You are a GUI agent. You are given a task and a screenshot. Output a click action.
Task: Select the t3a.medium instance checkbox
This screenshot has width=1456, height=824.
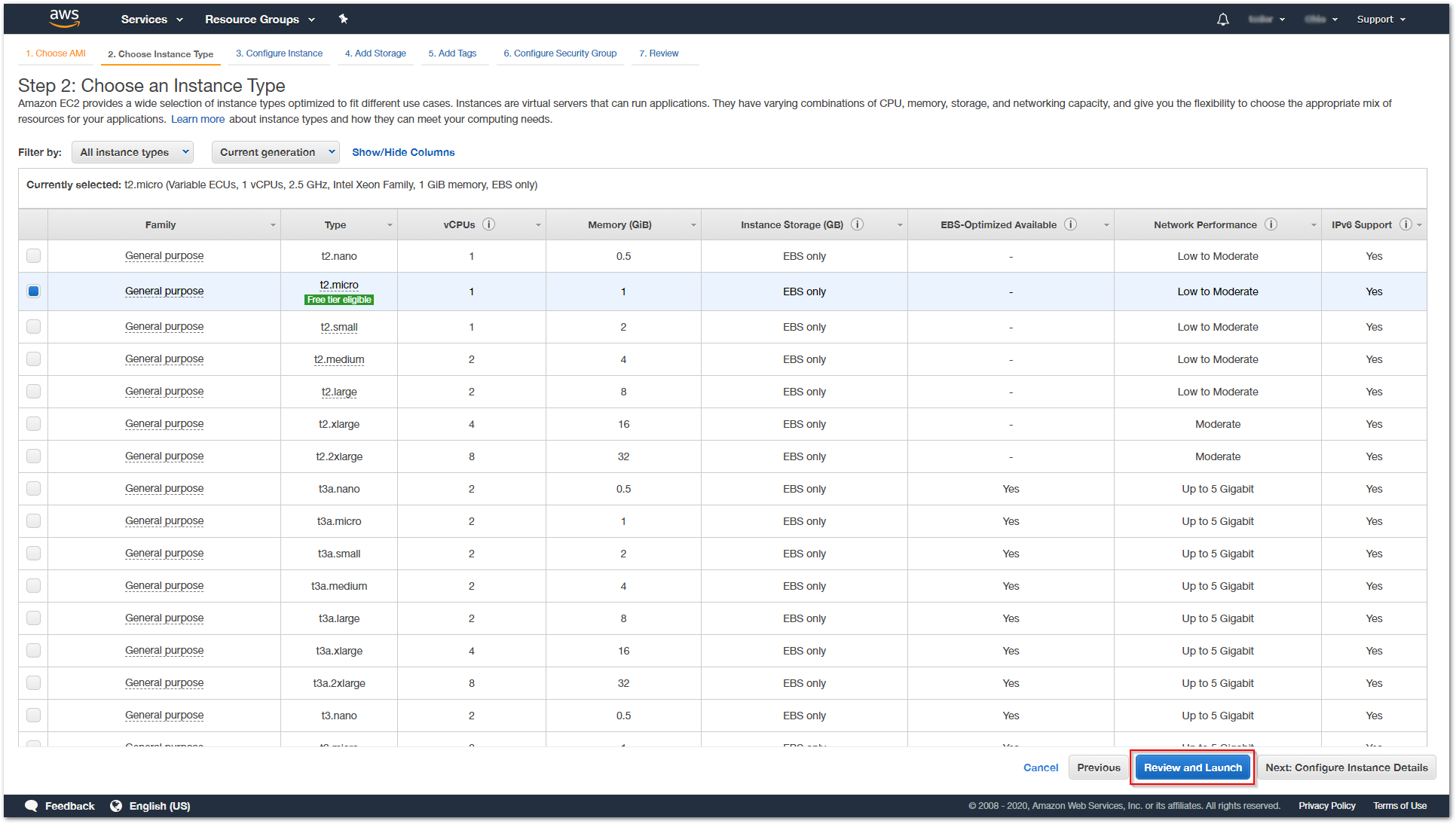click(x=33, y=586)
